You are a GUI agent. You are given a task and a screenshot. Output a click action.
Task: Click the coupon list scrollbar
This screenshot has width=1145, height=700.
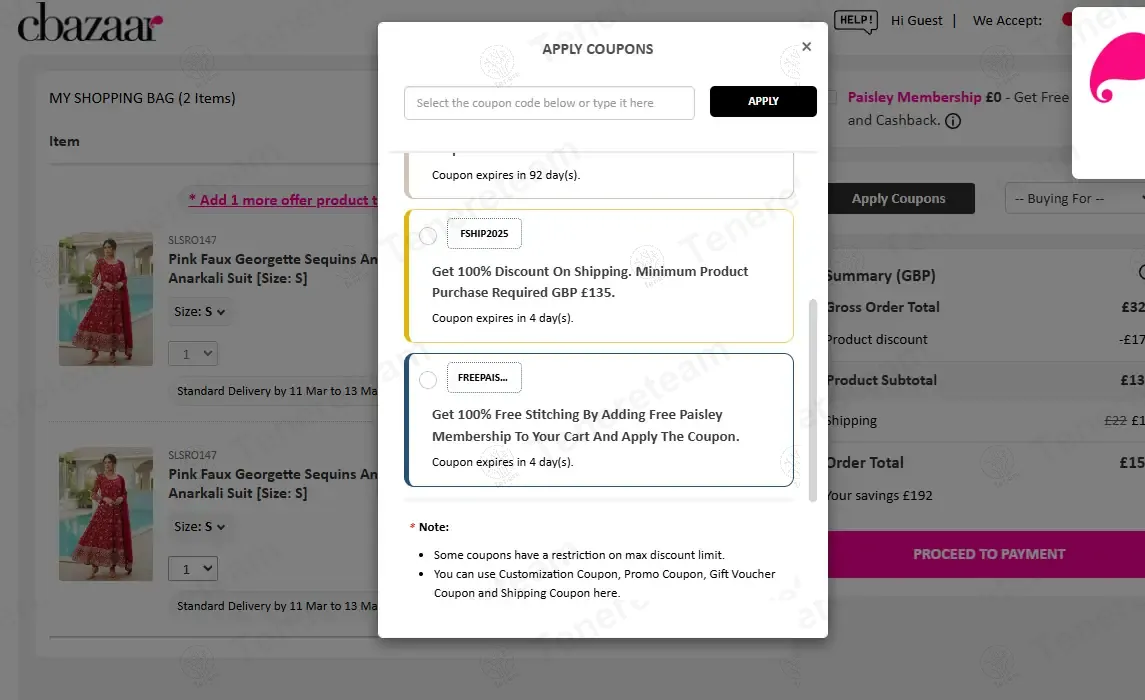click(813, 400)
